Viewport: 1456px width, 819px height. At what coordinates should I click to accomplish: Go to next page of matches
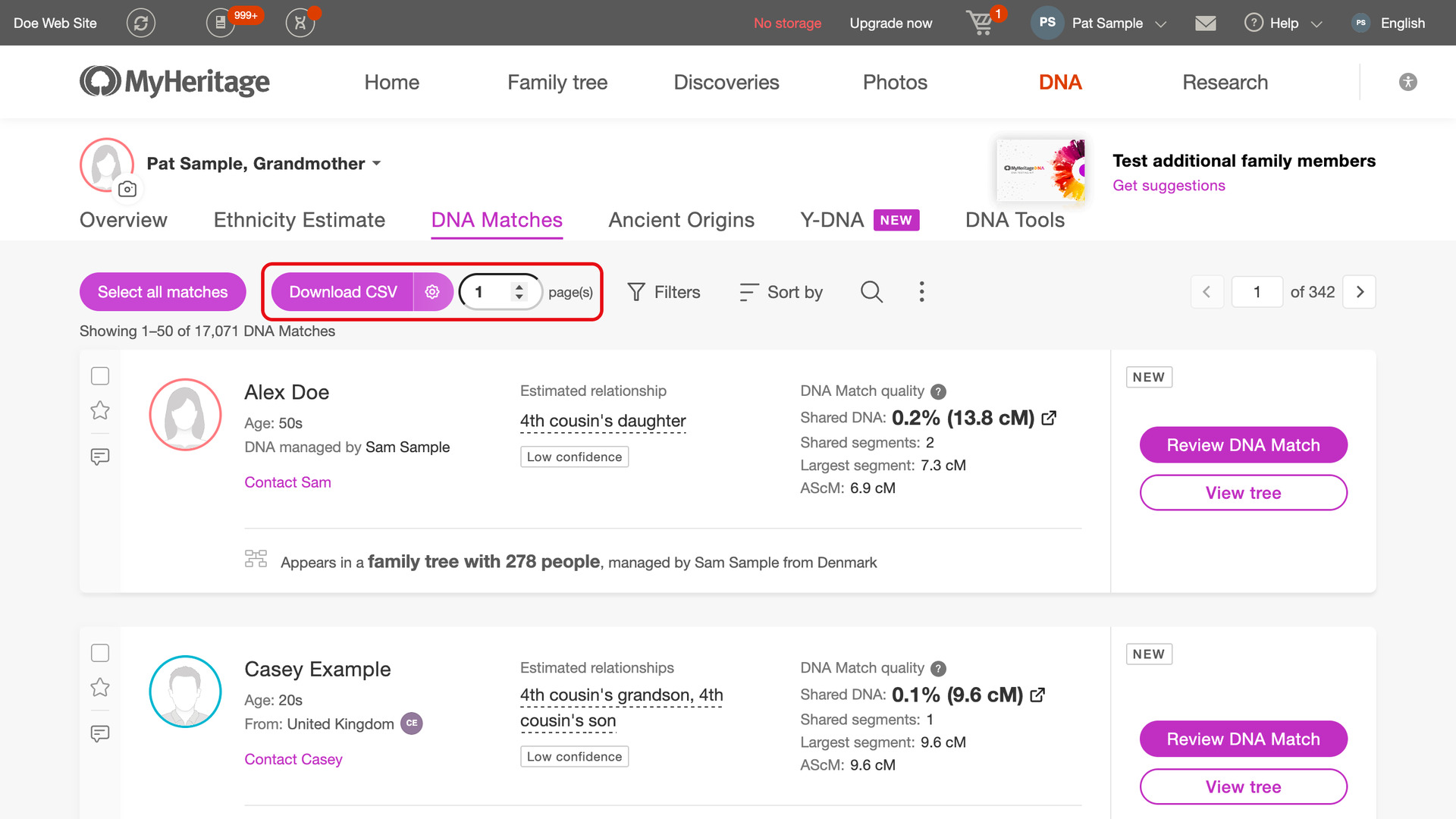coord(1359,292)
